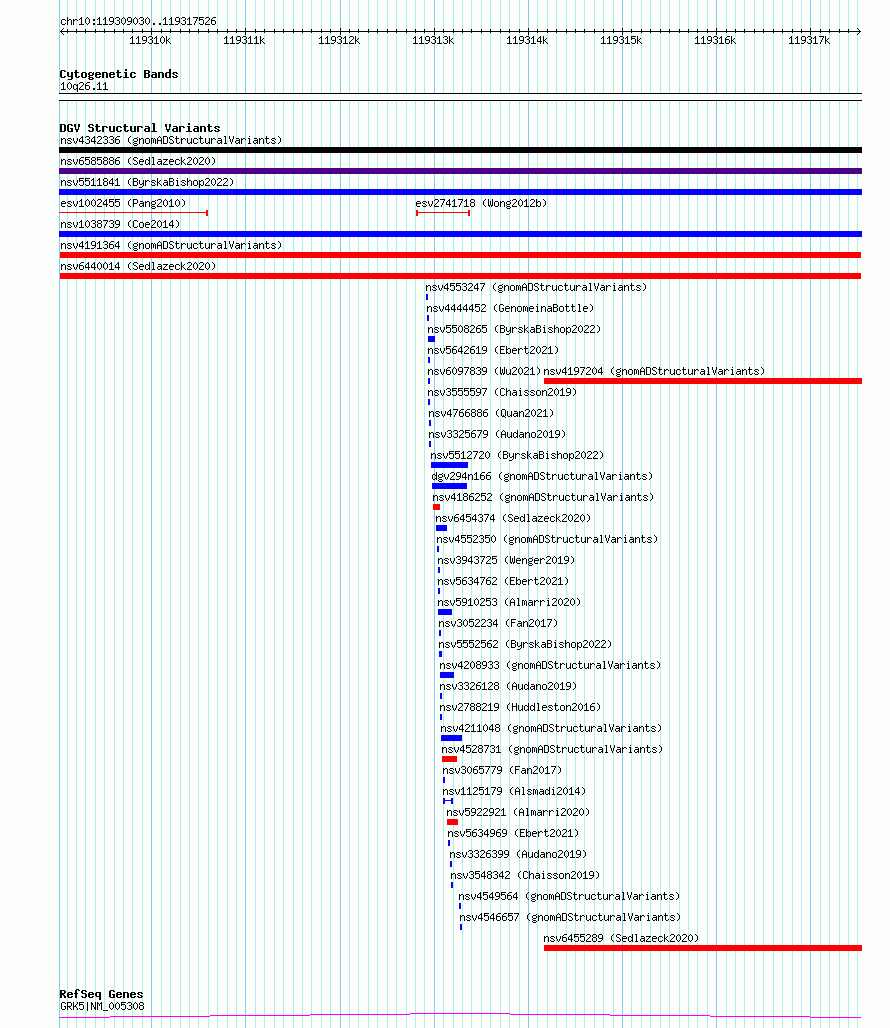The width and height of the screenshot is (890, 1028).
Task: Click nsv5634762 Ebert2021 label
Action: coord(503,581)
